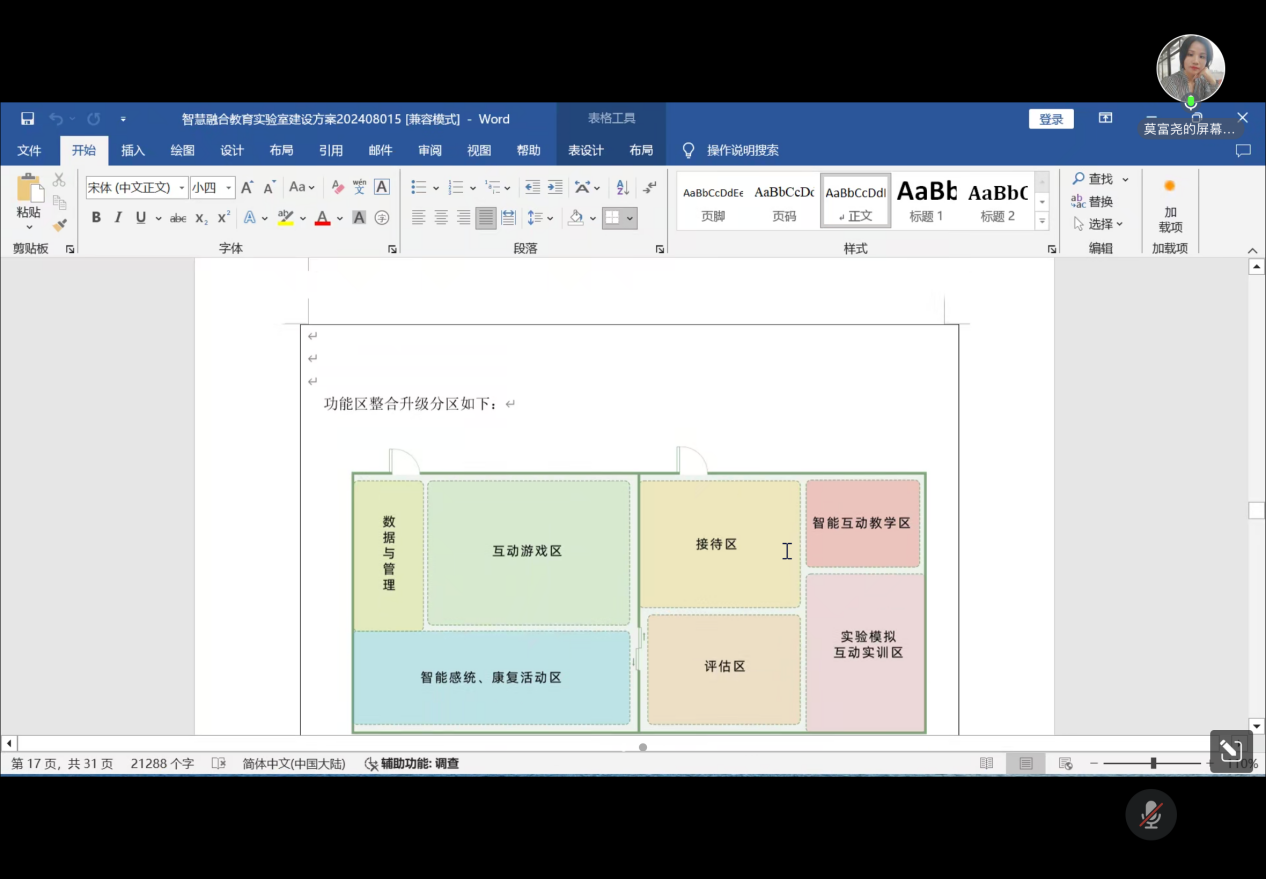
Task: Toggle Italic formatting
Action: pos(118,217)
